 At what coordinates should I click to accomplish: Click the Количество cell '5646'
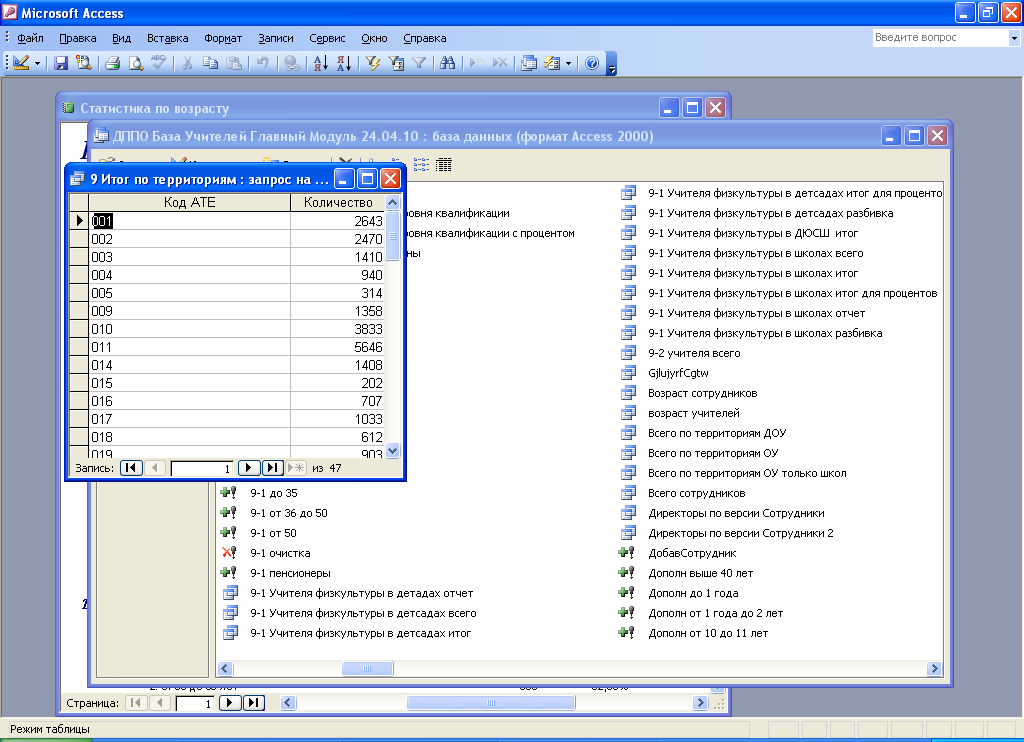point(338,347)
